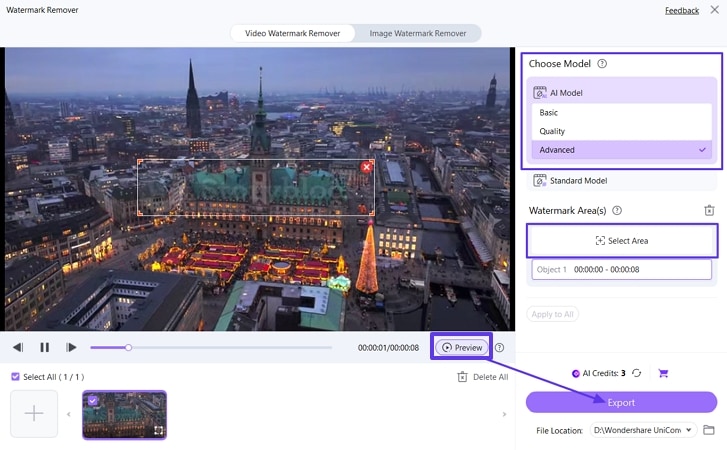Step to previous frame
727x450 pixels.
18,347
